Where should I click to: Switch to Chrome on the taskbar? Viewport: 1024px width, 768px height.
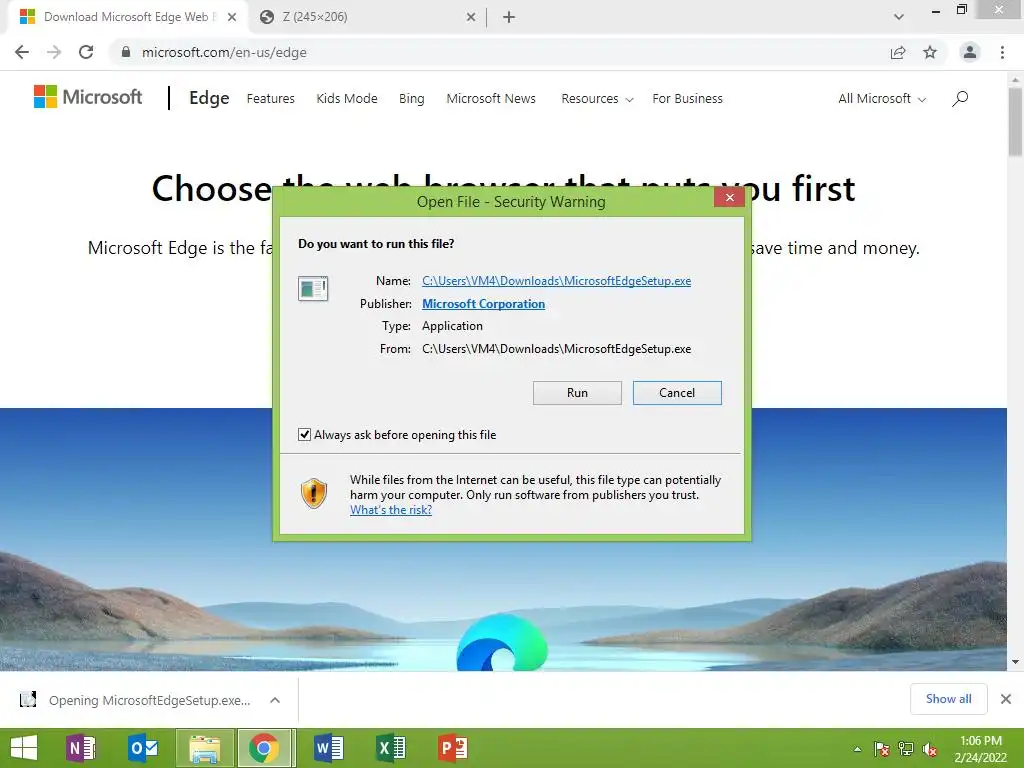[264, 748]
